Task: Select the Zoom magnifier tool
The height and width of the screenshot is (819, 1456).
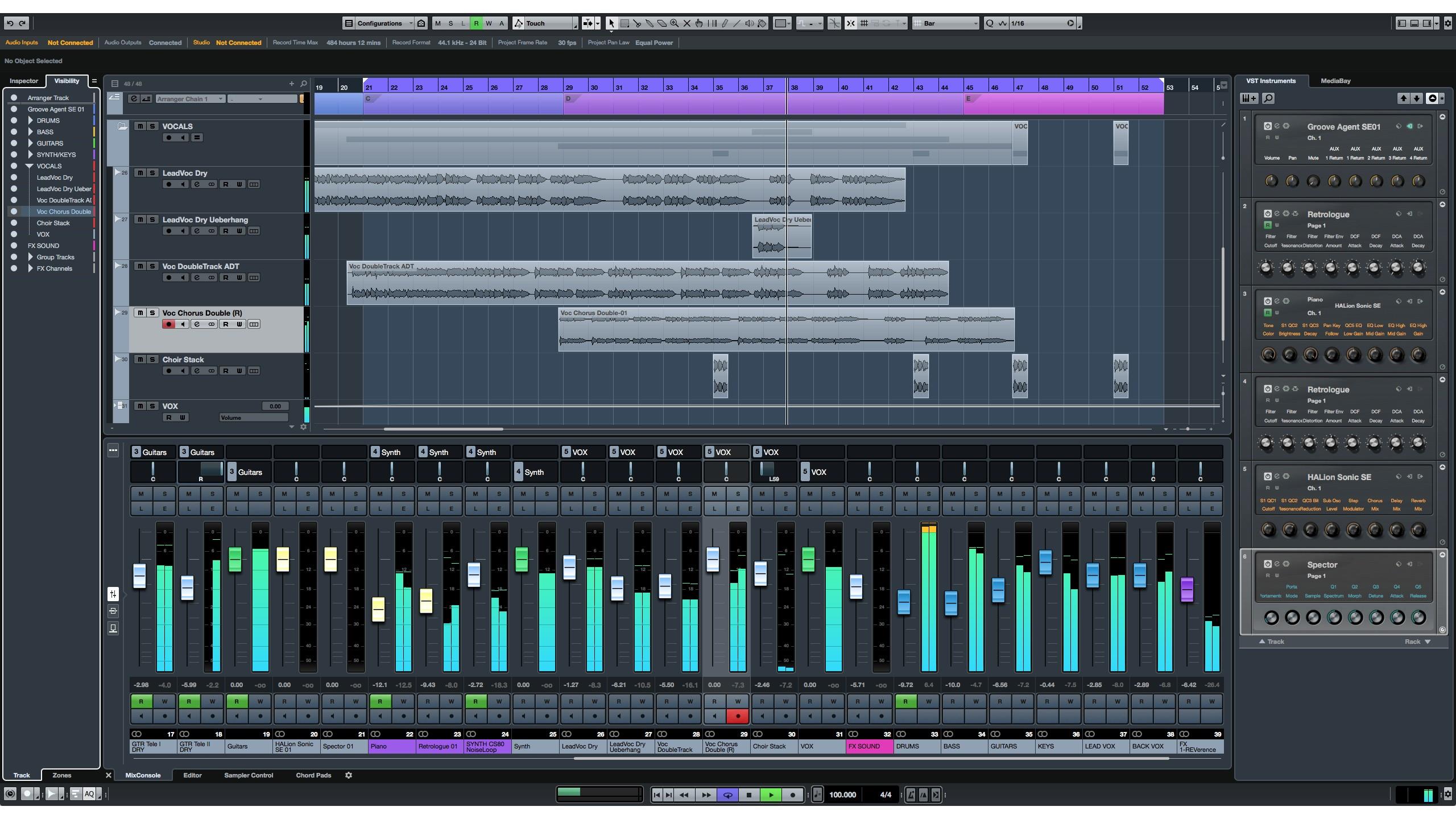Action: pyautogui.click(x=675, y=23)
